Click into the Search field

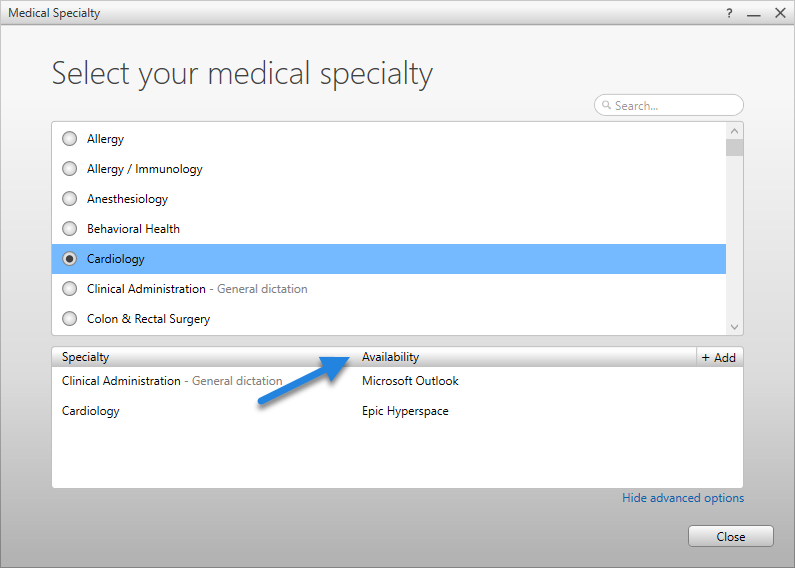(675, 105)
